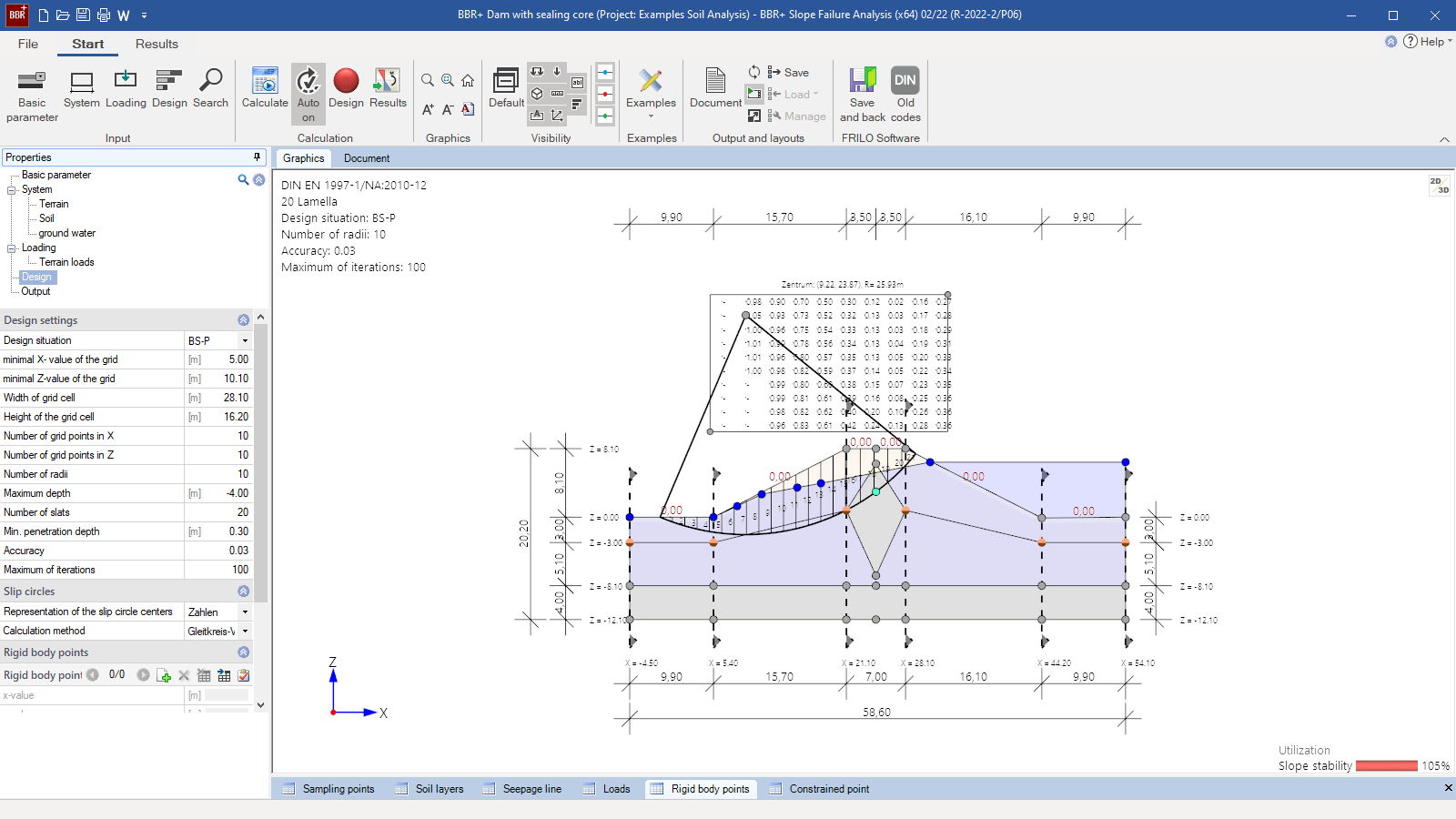This screenshot has width=1456, height=819.
Task: Click the home view icon in Graphics
Action: (468, 80)
